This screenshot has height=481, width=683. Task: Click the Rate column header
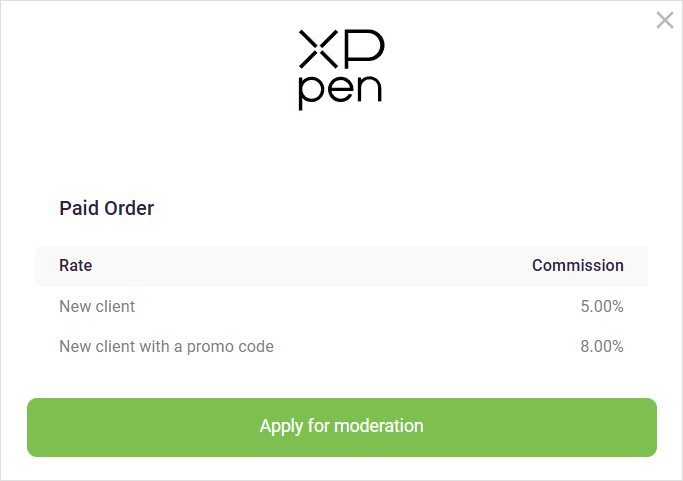pyautogui.click(x=76, y=265)
